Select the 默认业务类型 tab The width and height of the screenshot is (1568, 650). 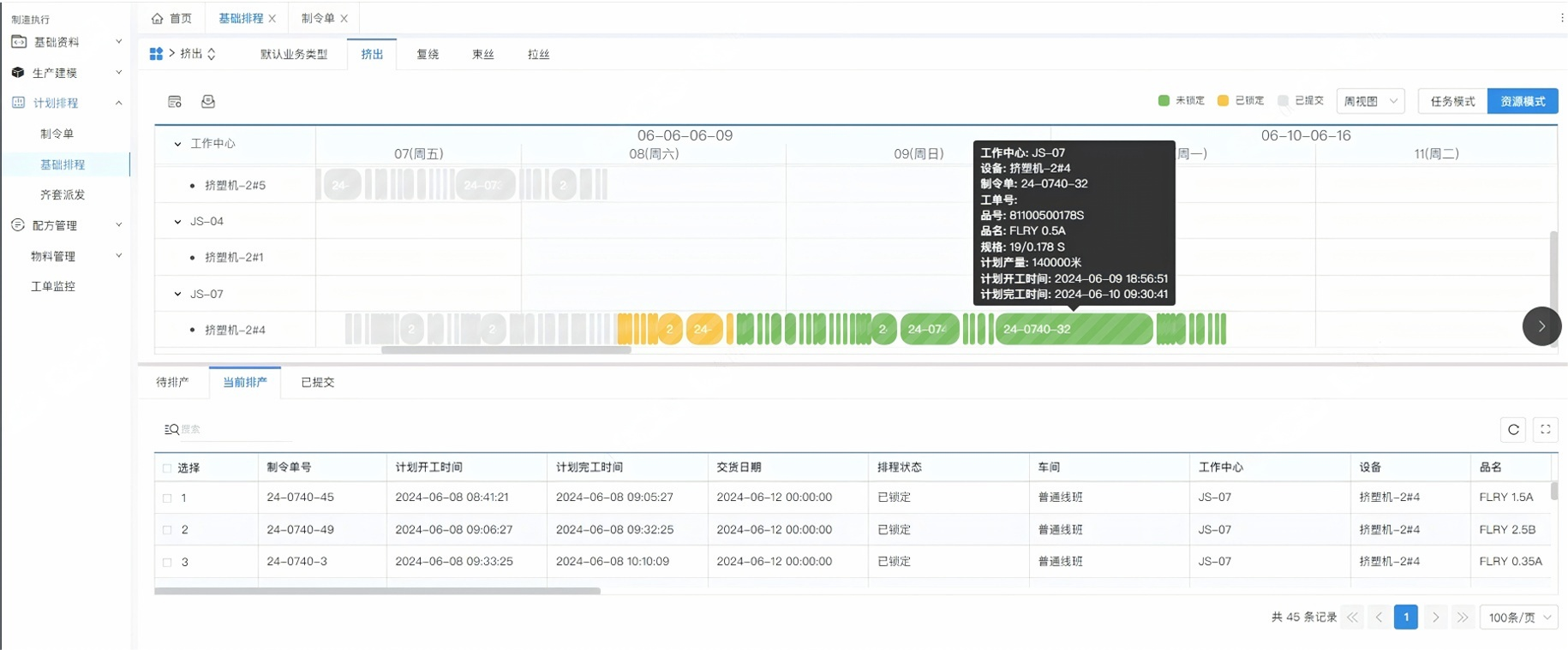[294, 54]
